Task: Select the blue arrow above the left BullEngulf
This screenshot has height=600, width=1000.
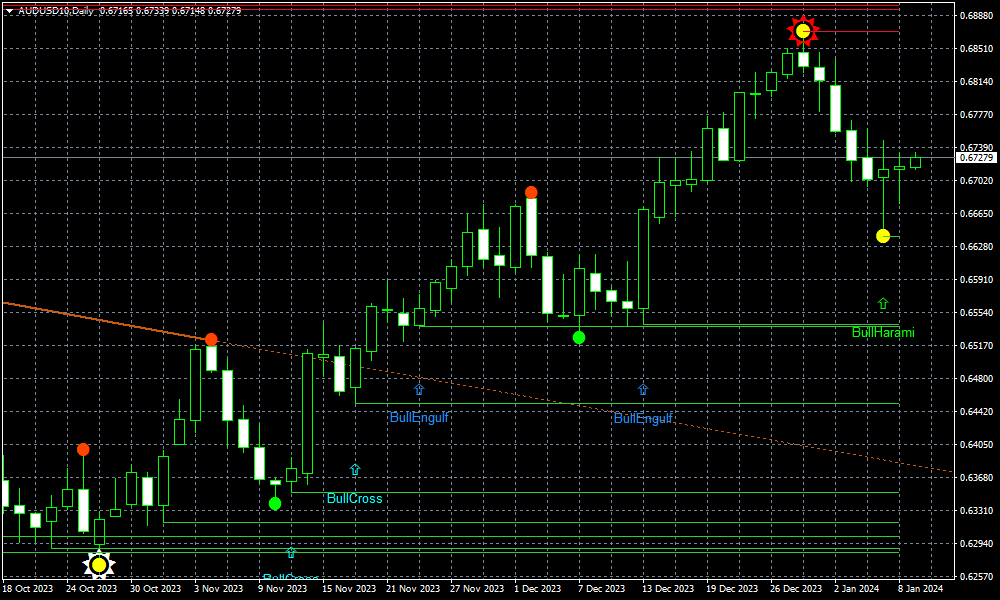Action: point(419,388)
